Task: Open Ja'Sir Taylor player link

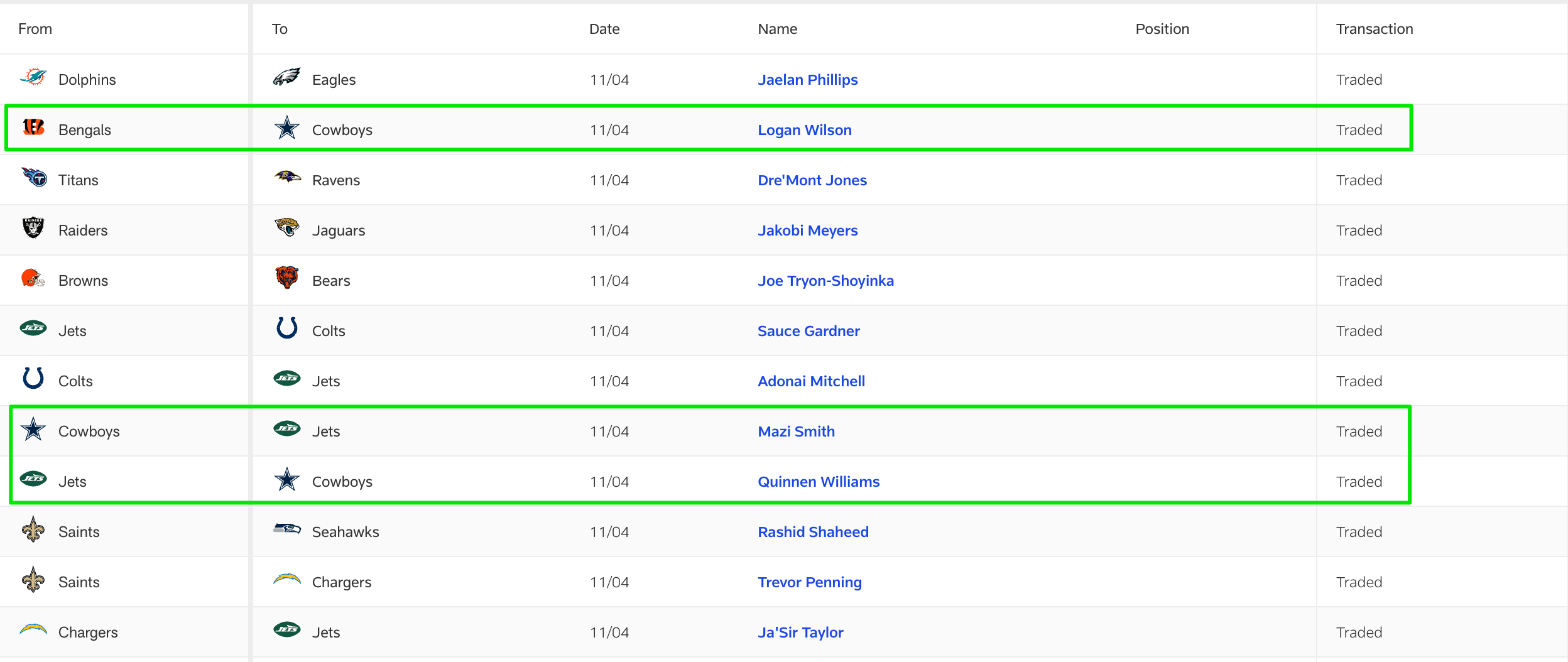Action: tap(800, 632)
